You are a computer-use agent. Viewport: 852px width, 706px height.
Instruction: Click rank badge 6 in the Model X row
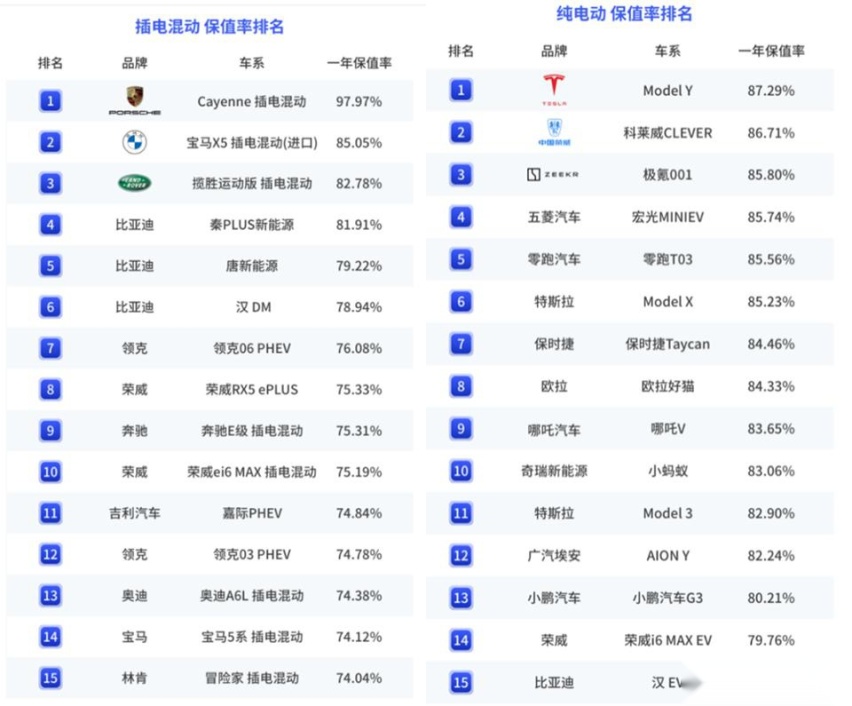[461, 302]
